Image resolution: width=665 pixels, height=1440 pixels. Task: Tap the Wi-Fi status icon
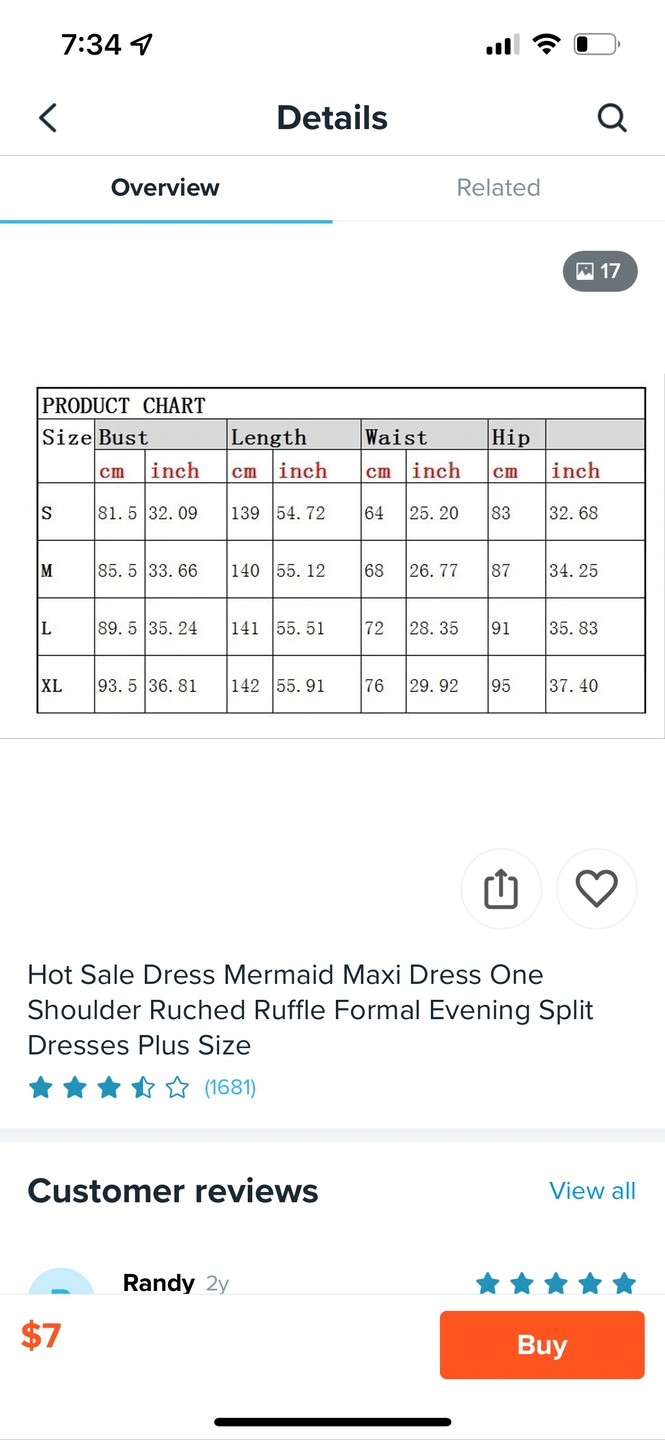(x=546, y=45)
